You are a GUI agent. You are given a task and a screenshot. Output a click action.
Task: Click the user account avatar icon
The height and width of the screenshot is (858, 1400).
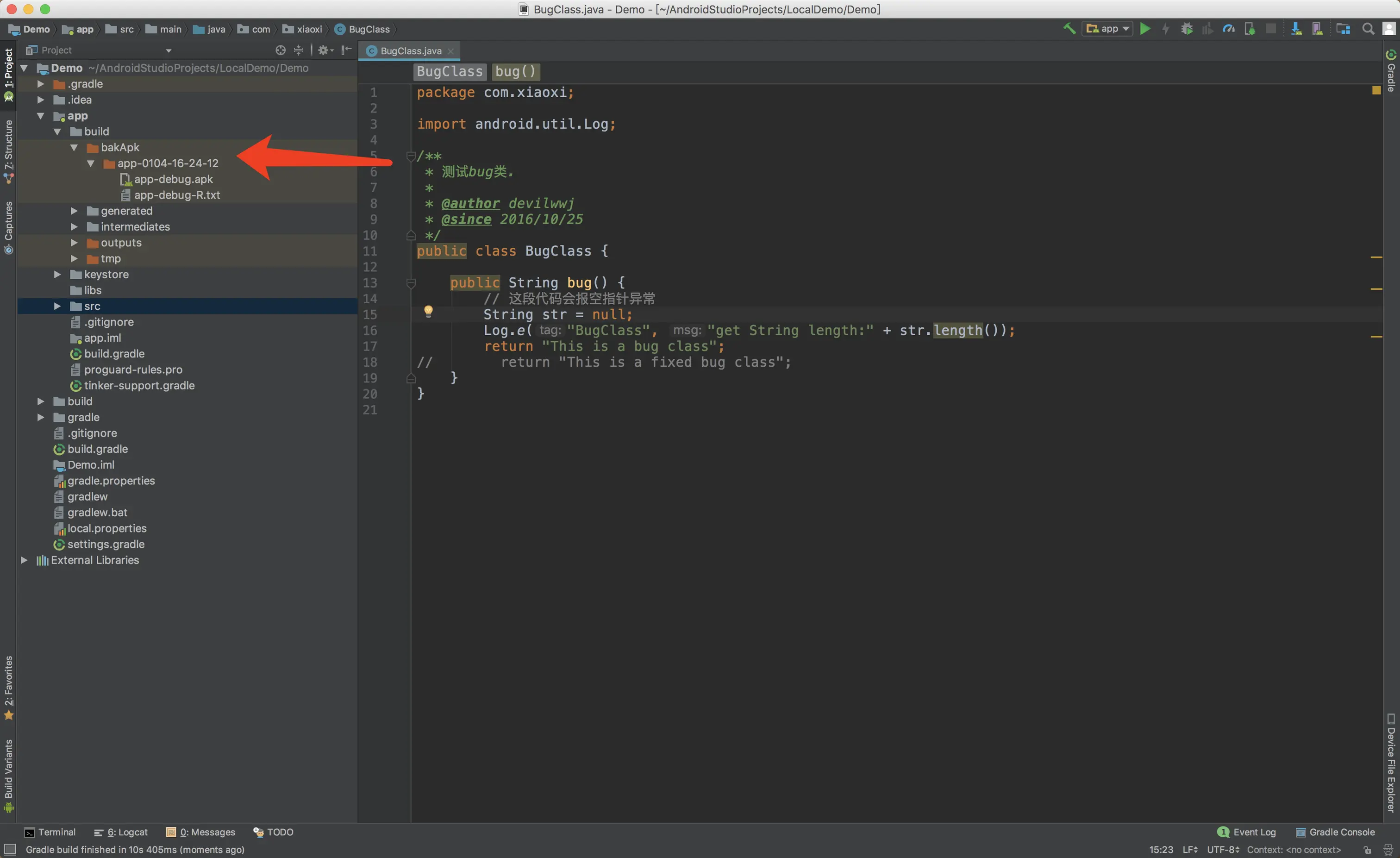pos(1388,28)
